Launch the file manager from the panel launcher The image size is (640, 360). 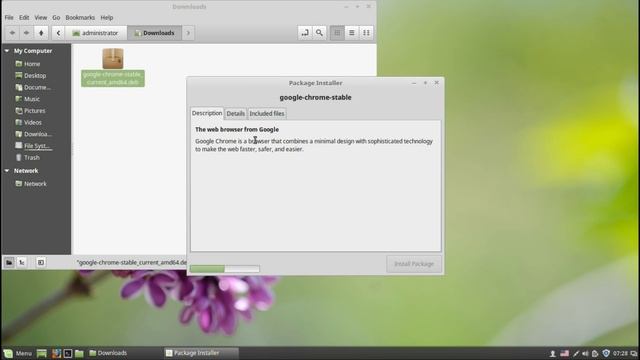[79, 353]
